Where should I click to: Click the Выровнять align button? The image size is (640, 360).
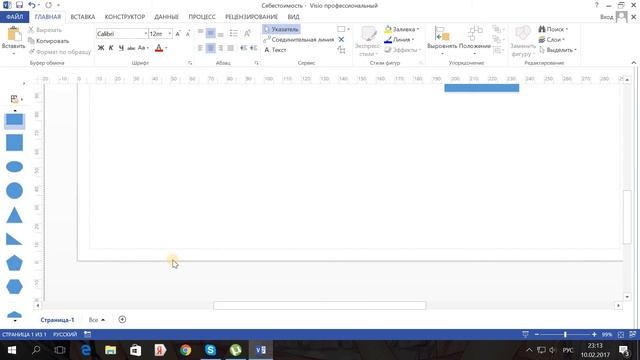click(442, 40)
